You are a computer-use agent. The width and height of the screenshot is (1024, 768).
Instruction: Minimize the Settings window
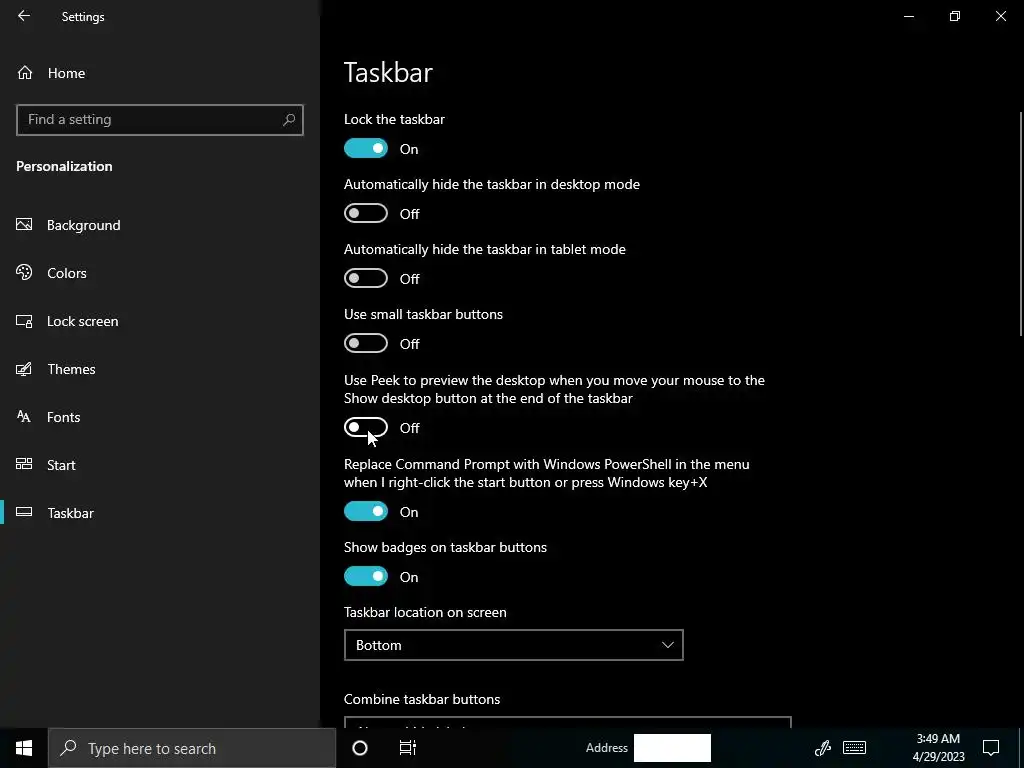click(908, 16)
